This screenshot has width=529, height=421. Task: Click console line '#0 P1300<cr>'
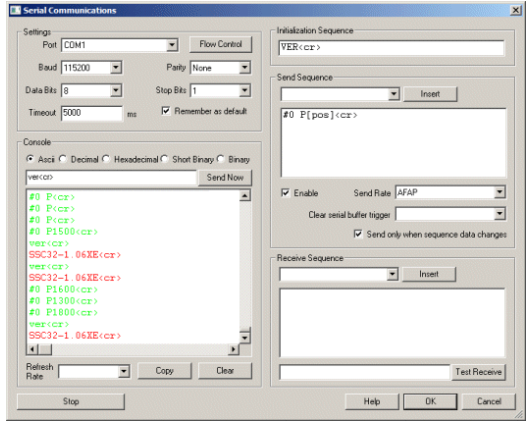point(63,301)
